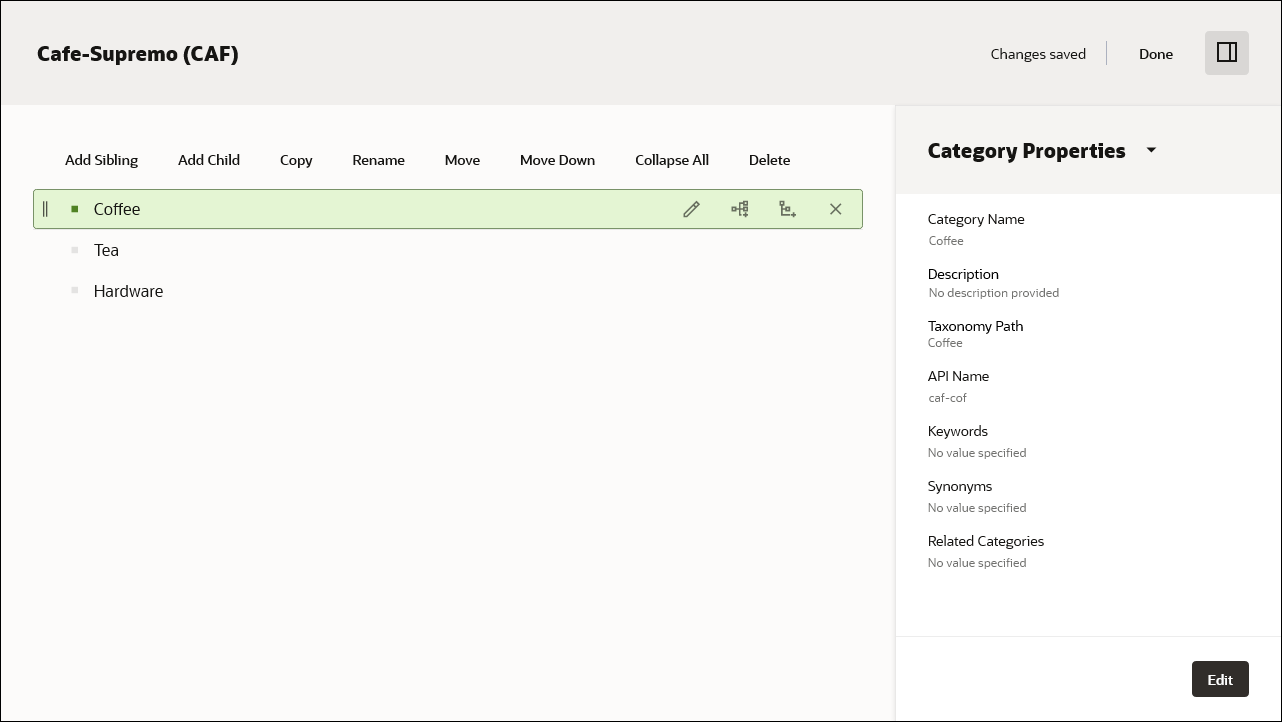1282x722 pixels.
Task: Click the drag handle beside Coffee
Action: pyautogui.click(x=45, y=209)
